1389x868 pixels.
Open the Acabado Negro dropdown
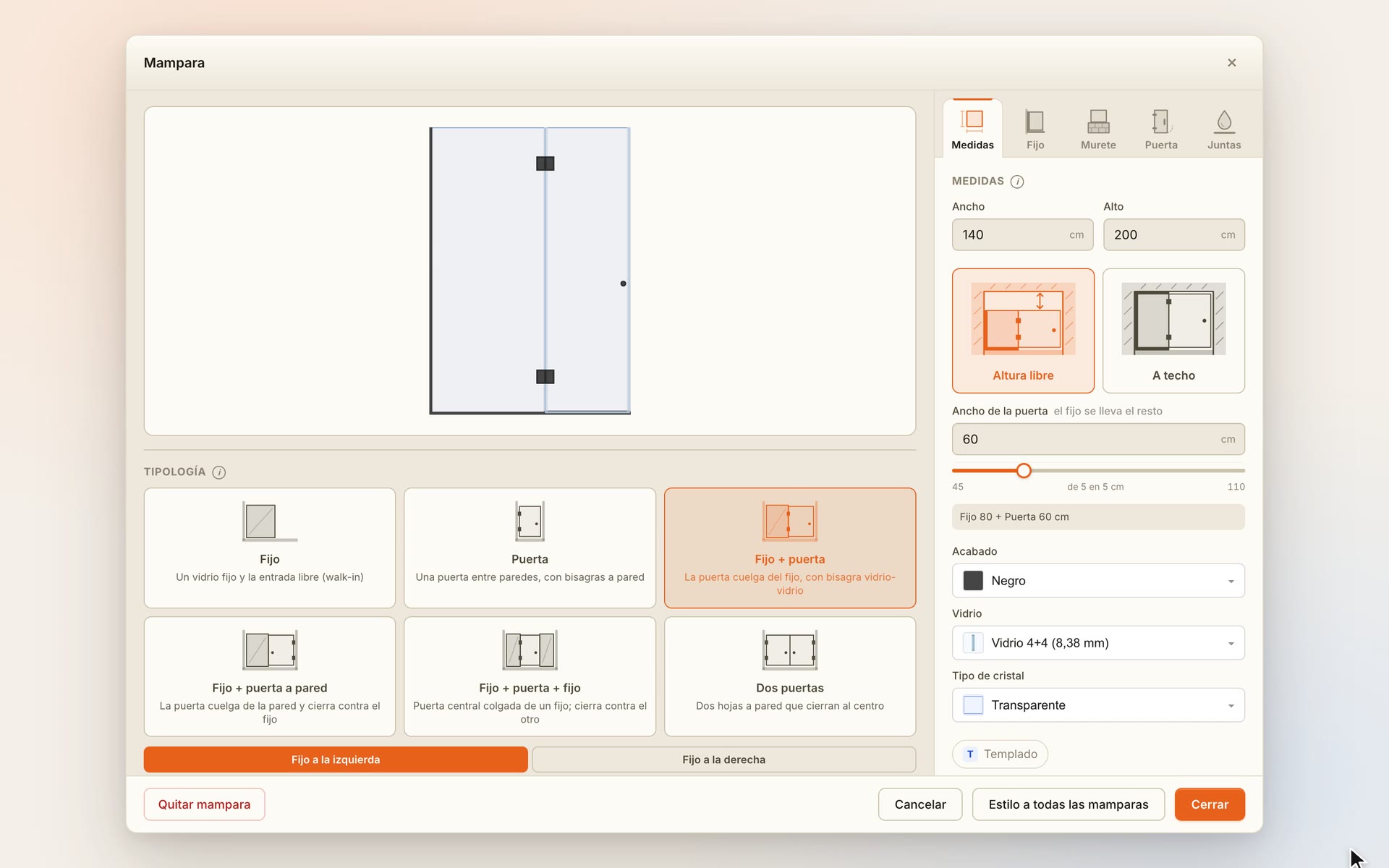click(x=1098, y=581)
